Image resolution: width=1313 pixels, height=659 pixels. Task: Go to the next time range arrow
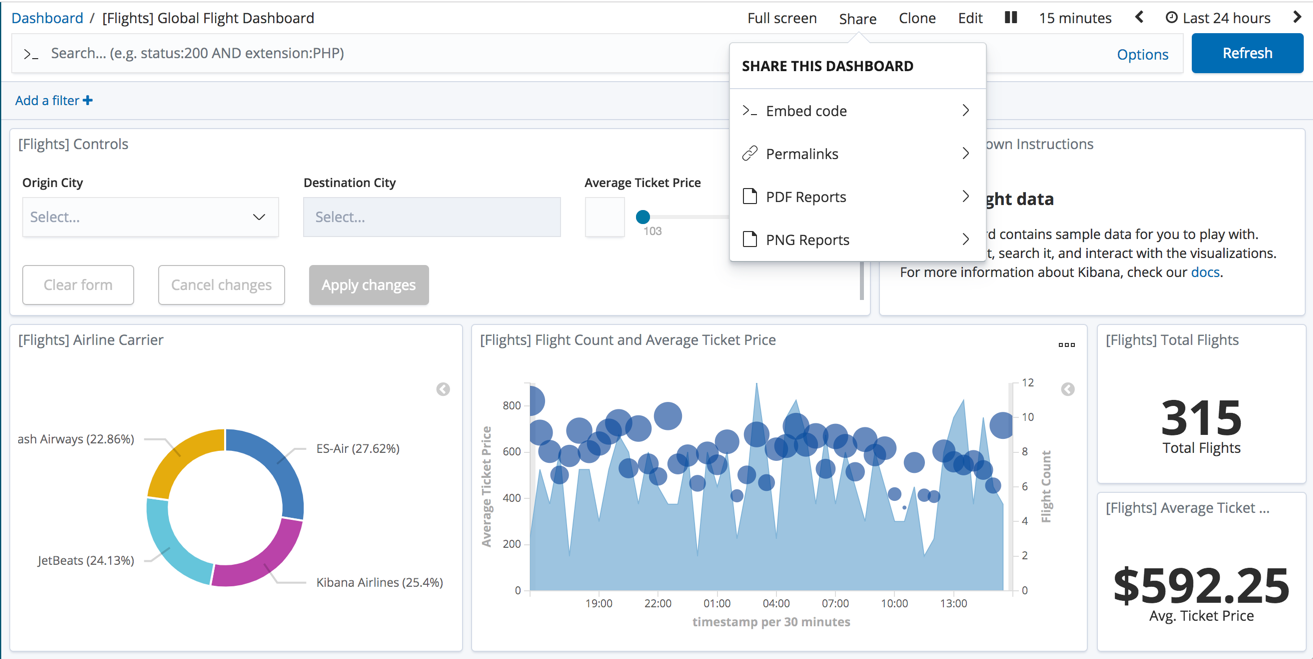click(x=1297, y=18)
